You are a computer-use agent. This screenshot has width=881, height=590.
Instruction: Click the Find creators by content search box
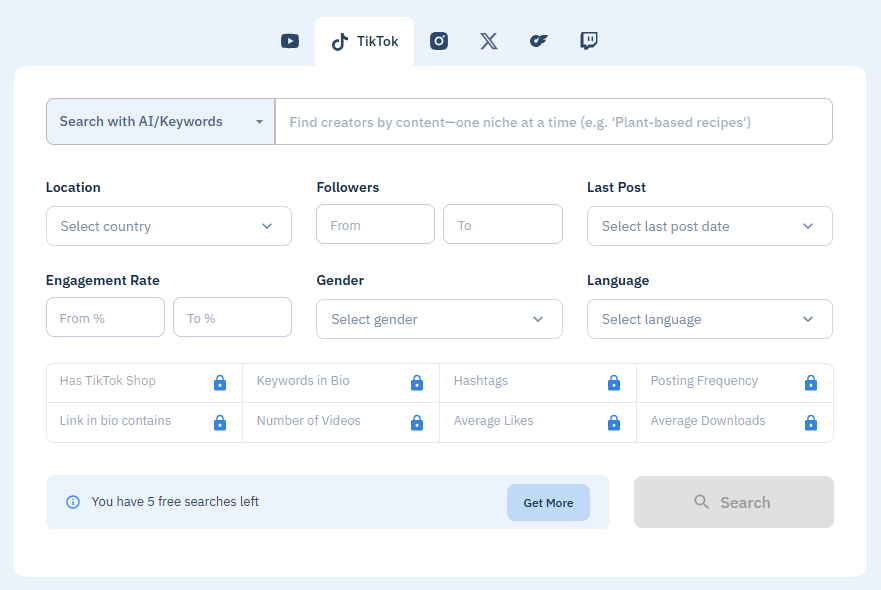coord(553,122)
